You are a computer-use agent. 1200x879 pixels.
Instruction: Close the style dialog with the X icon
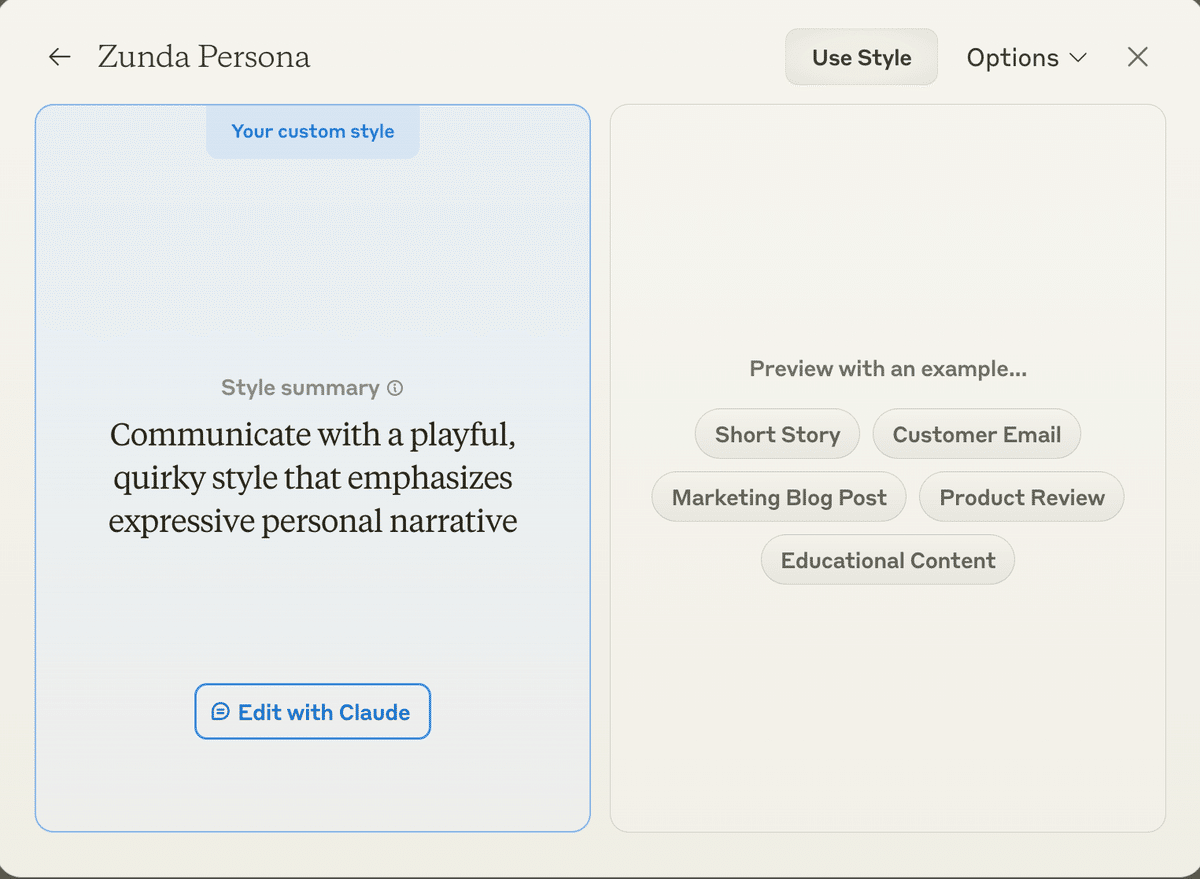pyautogui.click(x=1137, y=57)
